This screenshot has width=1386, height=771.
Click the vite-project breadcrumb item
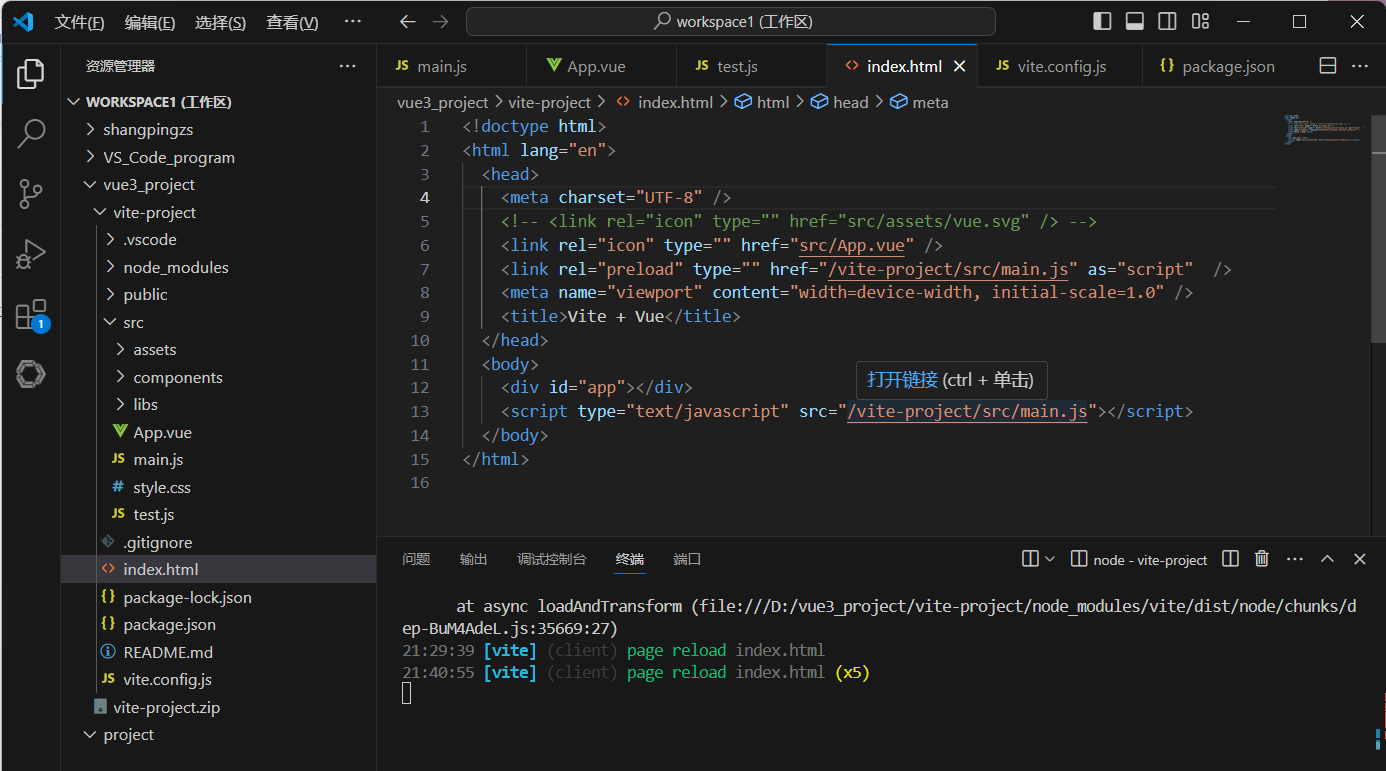pyautogui.click(x=550, y=102)
